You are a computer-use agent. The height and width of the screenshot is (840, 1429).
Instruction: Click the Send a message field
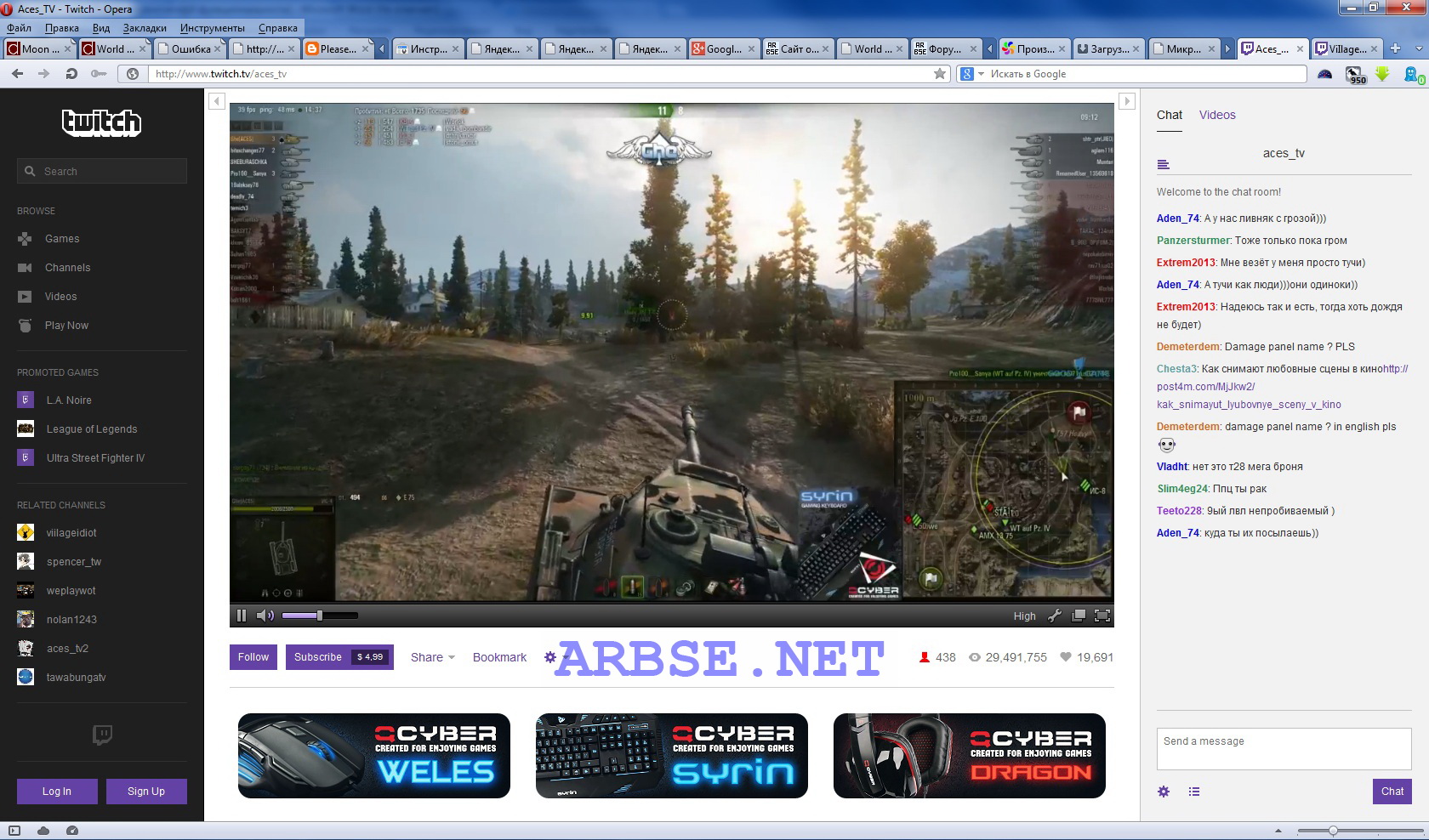tap(1284, 749)
